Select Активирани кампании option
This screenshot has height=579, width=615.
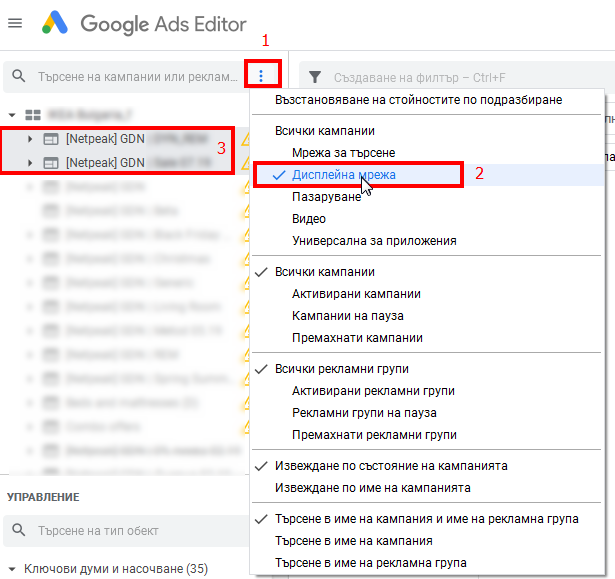[356, 294]
